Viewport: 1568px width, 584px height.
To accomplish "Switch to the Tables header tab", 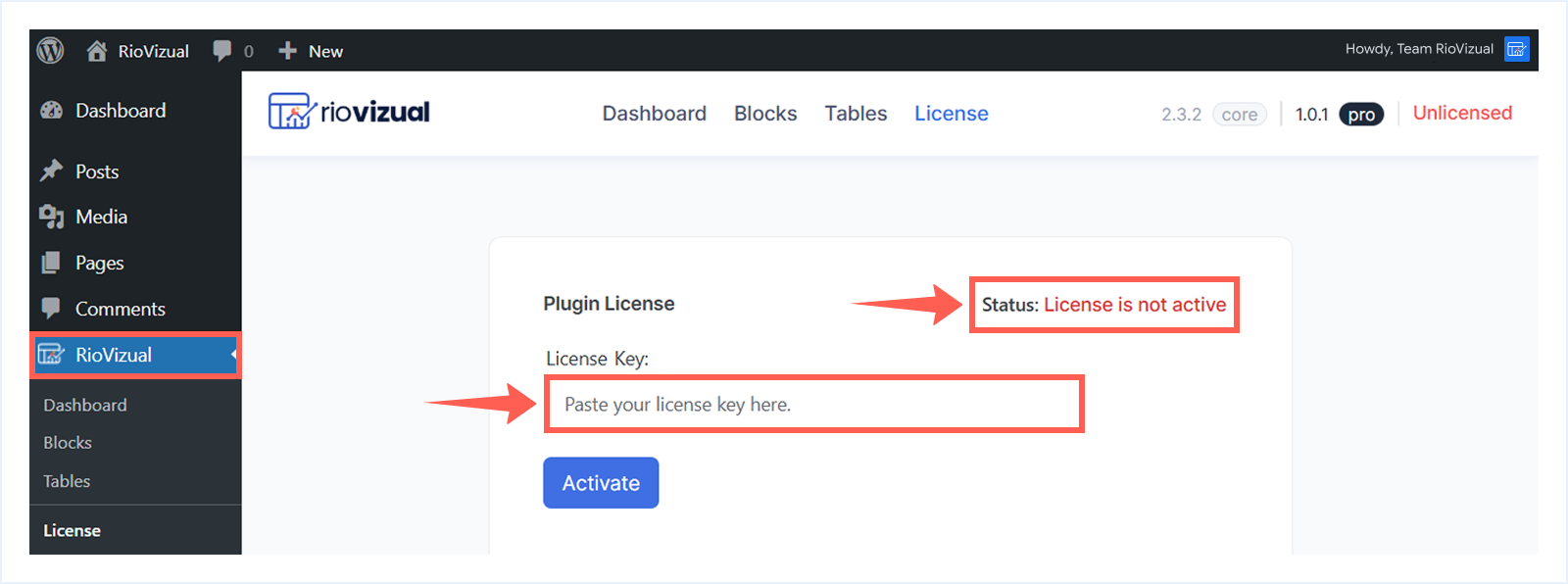I will [x=856, y=114].
